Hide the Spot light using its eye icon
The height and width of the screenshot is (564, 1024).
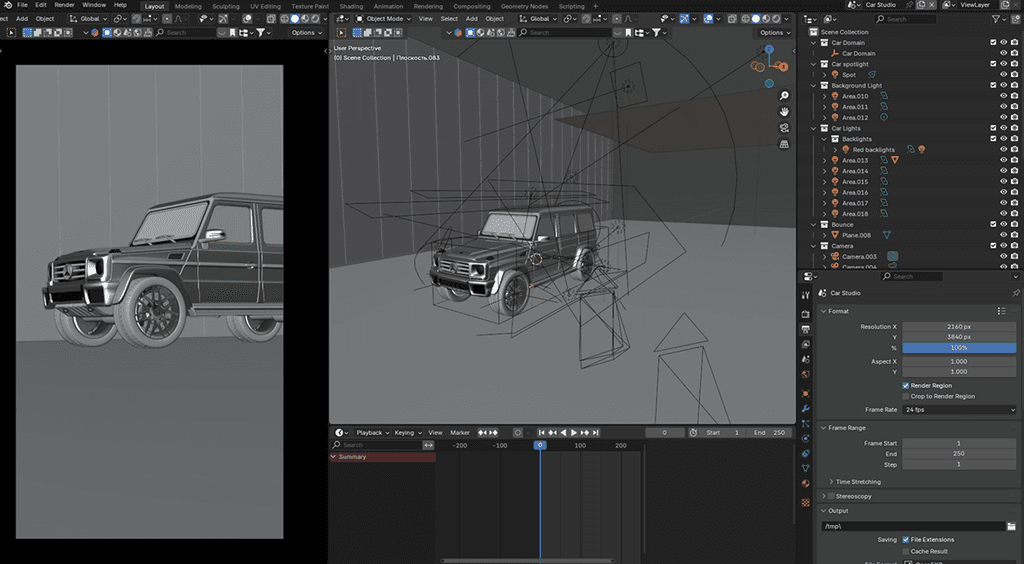tap(1003, 75)
